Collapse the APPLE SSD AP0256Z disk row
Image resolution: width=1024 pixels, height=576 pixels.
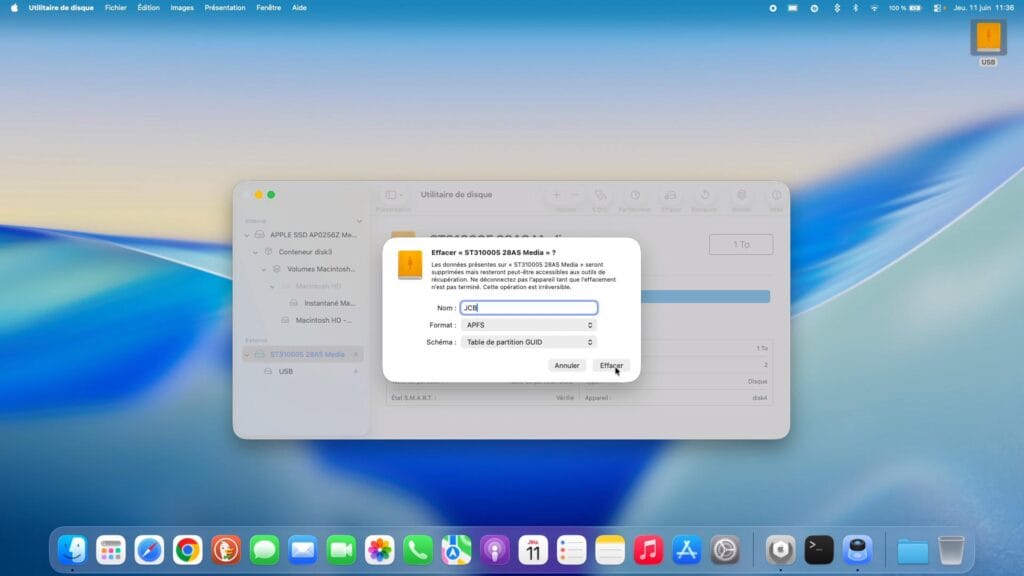pos(247,235)
